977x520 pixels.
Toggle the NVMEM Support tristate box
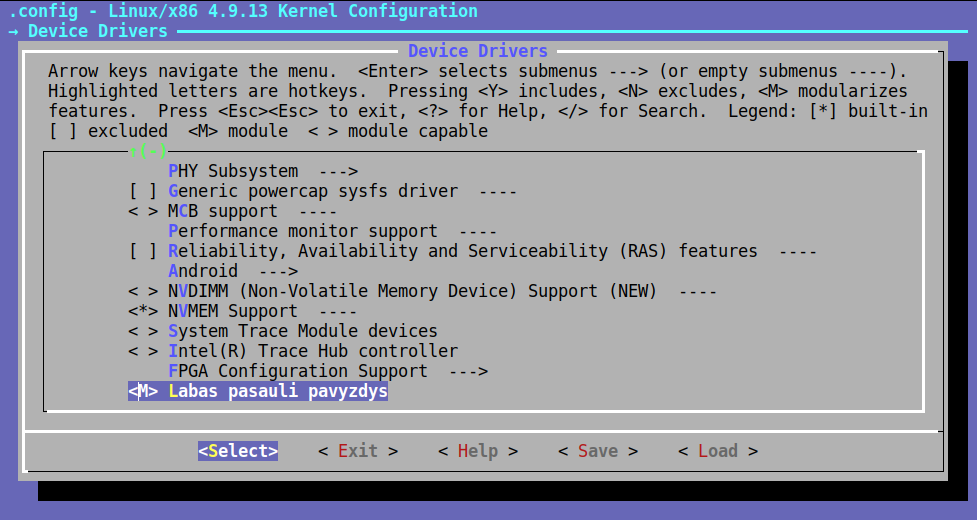pyautogui.click(x=143, y=311)
